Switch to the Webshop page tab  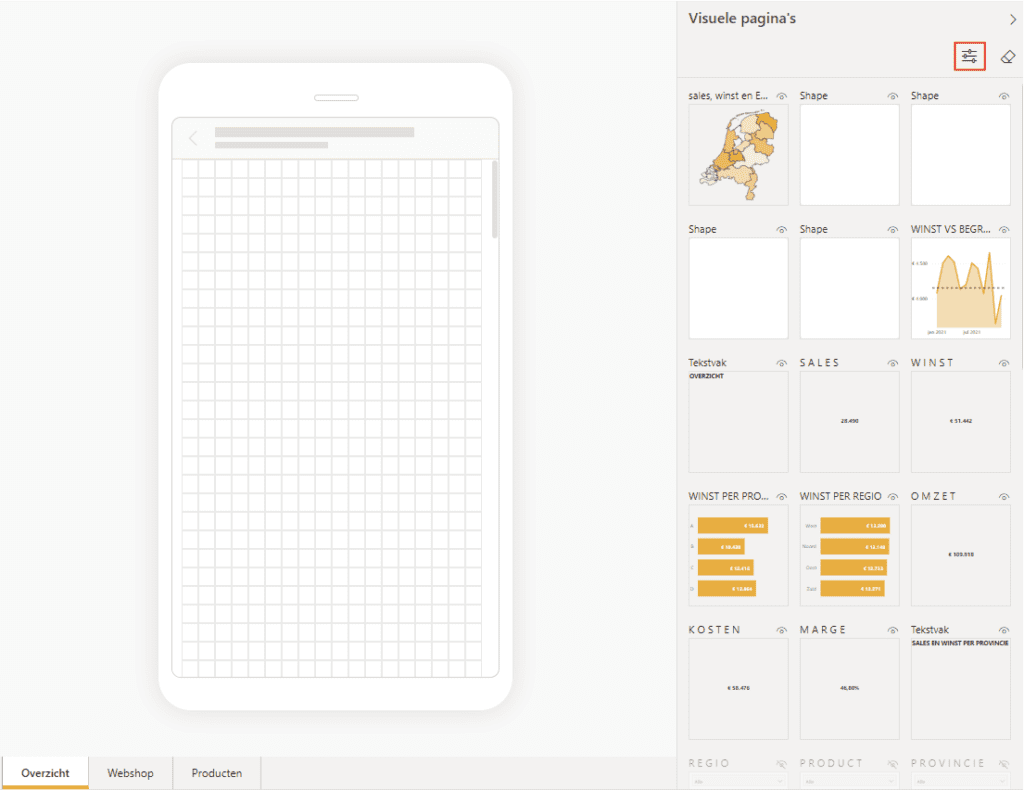click(130, 773)
